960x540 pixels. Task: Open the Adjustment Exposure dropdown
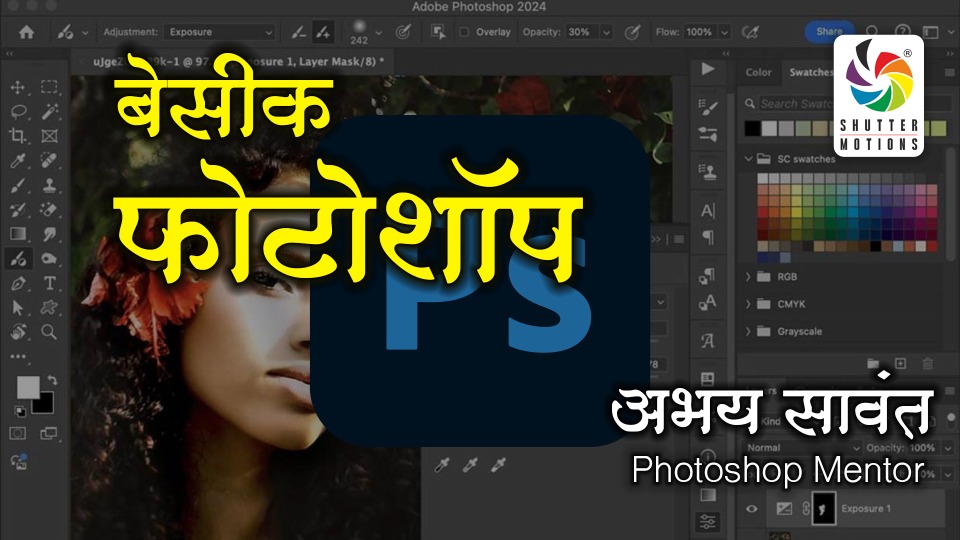217,32
